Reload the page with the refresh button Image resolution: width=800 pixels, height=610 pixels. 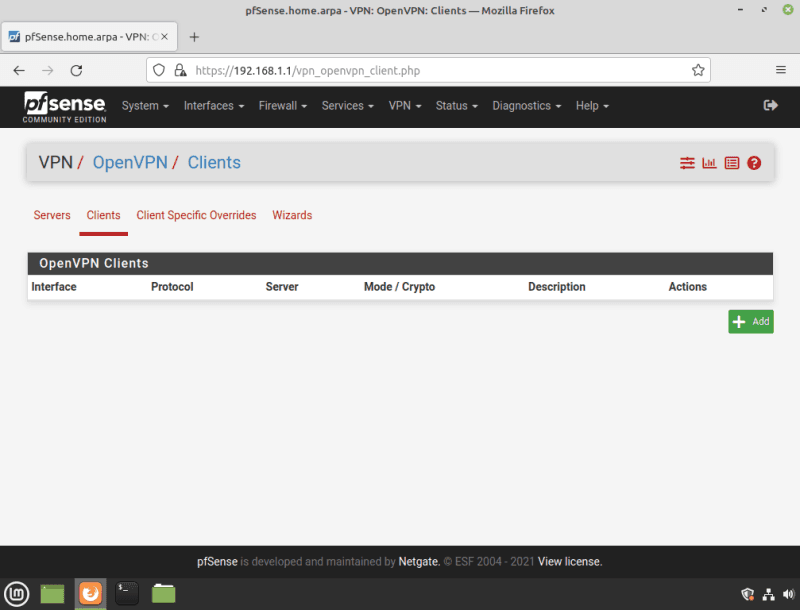tap(76, 70)
